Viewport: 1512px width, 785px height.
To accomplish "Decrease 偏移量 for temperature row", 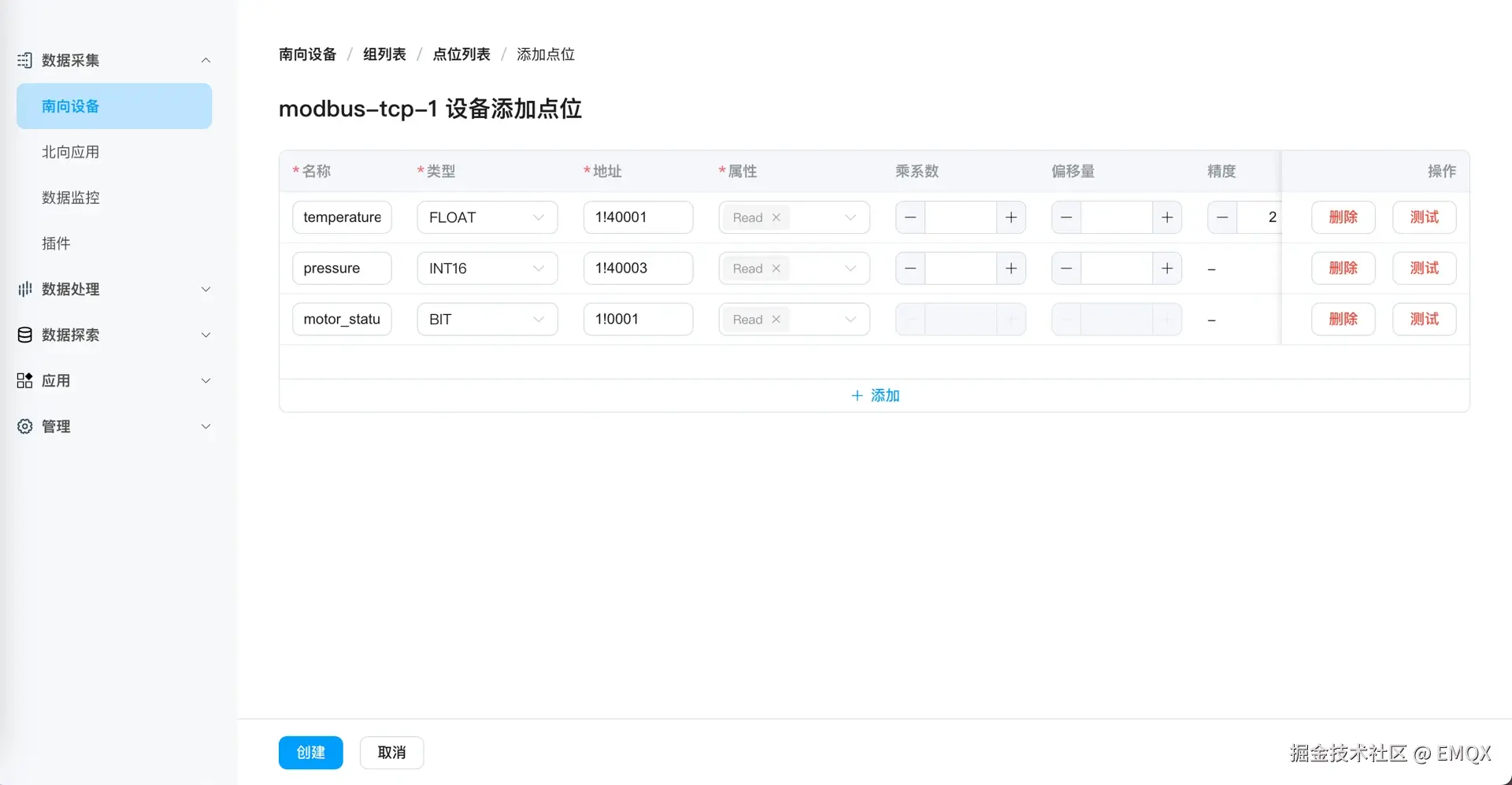I will click(x=1066, y=217).
